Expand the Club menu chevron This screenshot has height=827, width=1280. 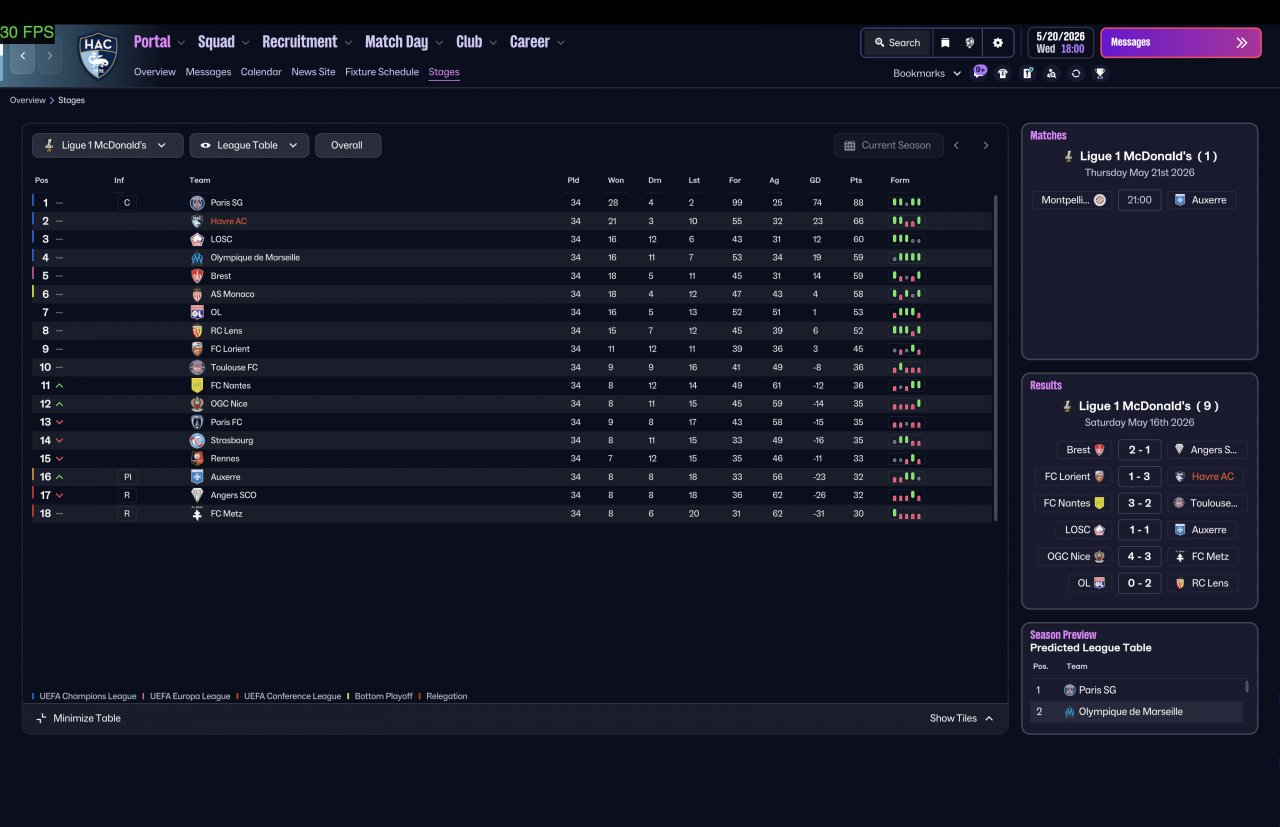coord(493,42)
